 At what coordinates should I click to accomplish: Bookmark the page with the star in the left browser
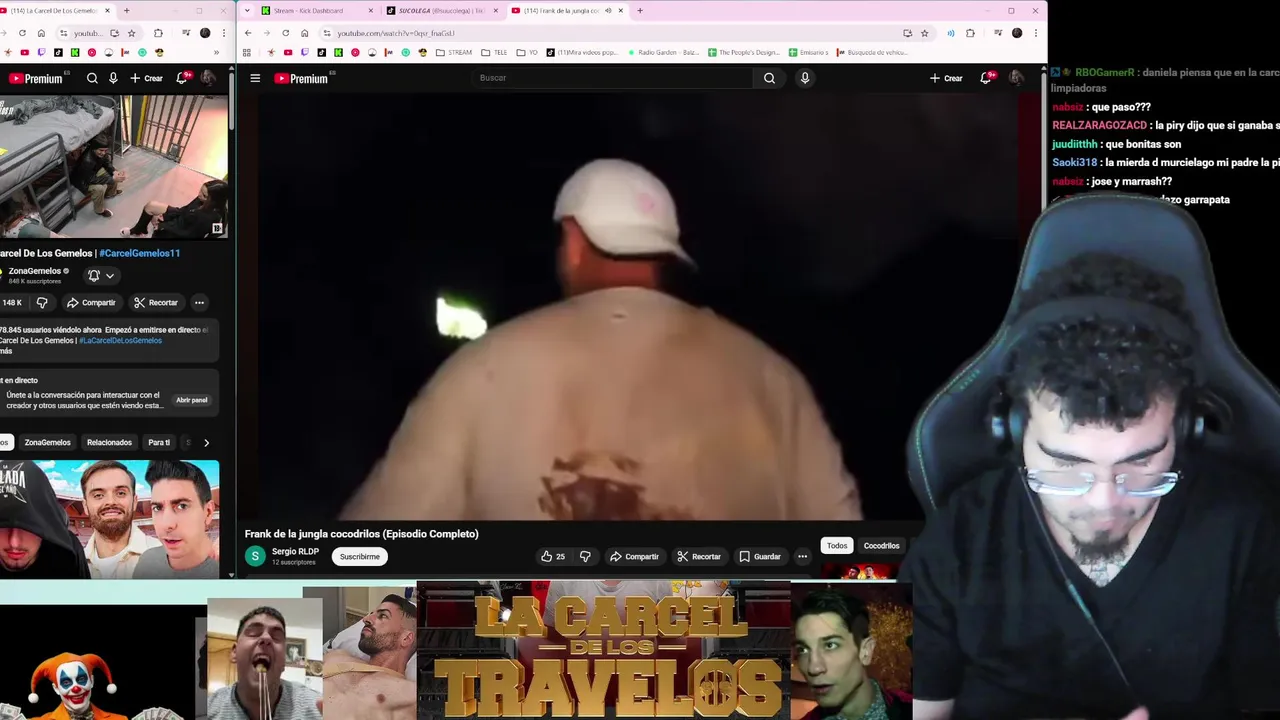(131, 33)
